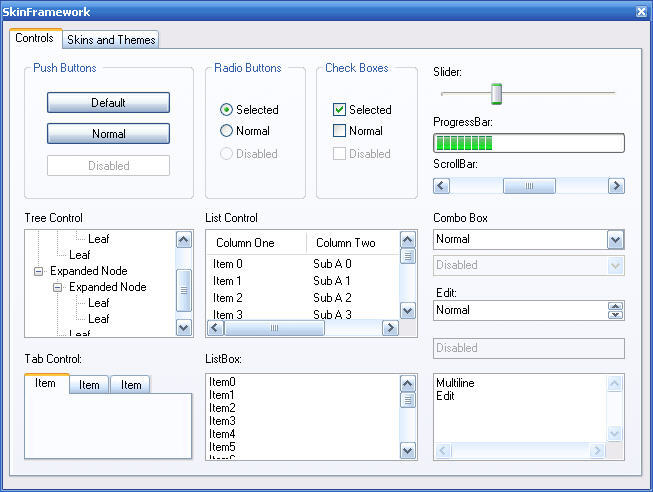Click the ScrollBar left arrow
Image resolution: width=653 pixels, height=492 pixels.
pos(441,186)
